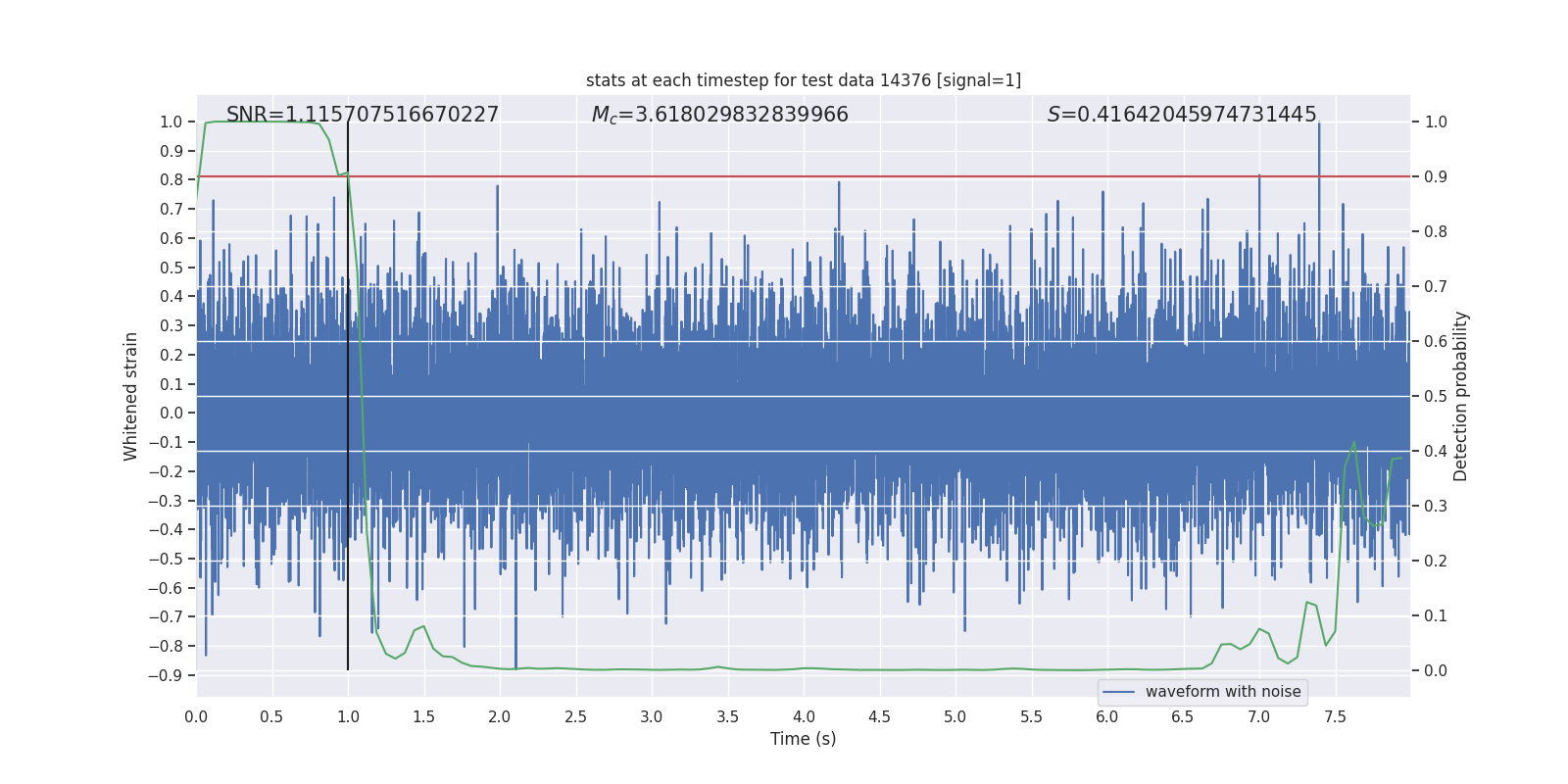The width and height of the screenshot is (1568, 784).
Task: Click the 0.9 tick on the right probability axis
Action: coord(1436,176)
